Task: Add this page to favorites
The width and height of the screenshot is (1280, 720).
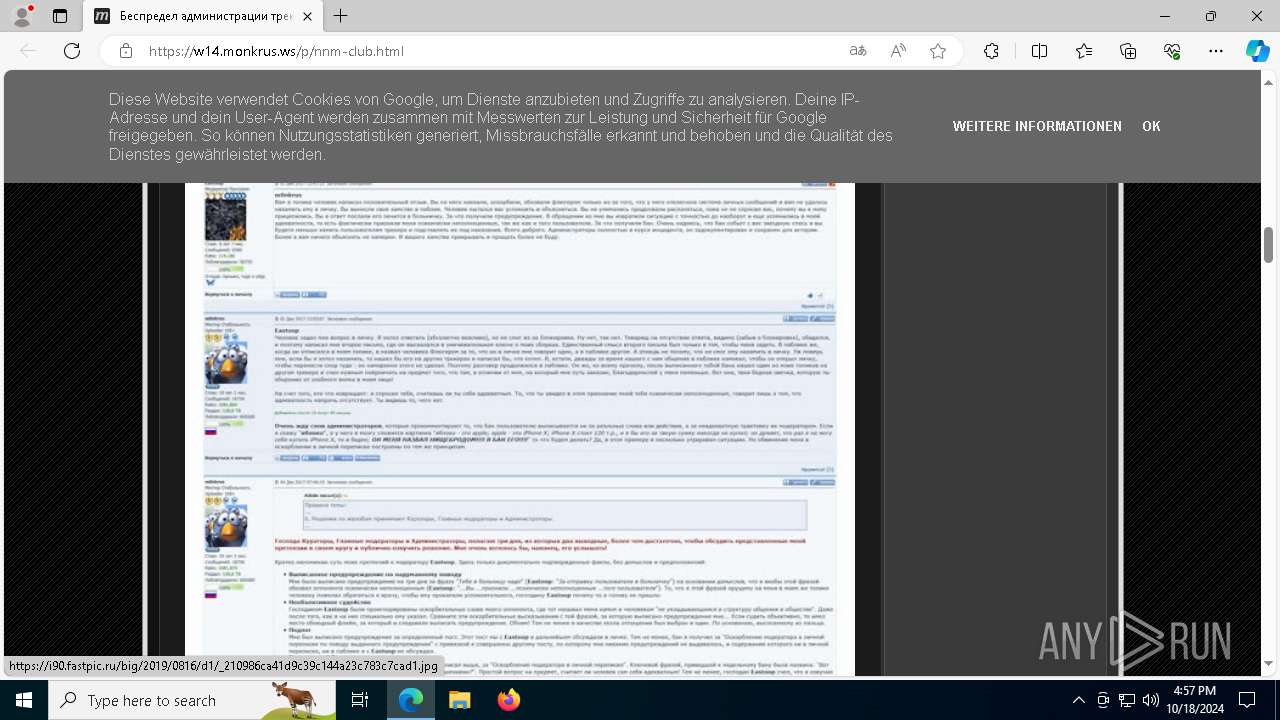Action: 938,51
